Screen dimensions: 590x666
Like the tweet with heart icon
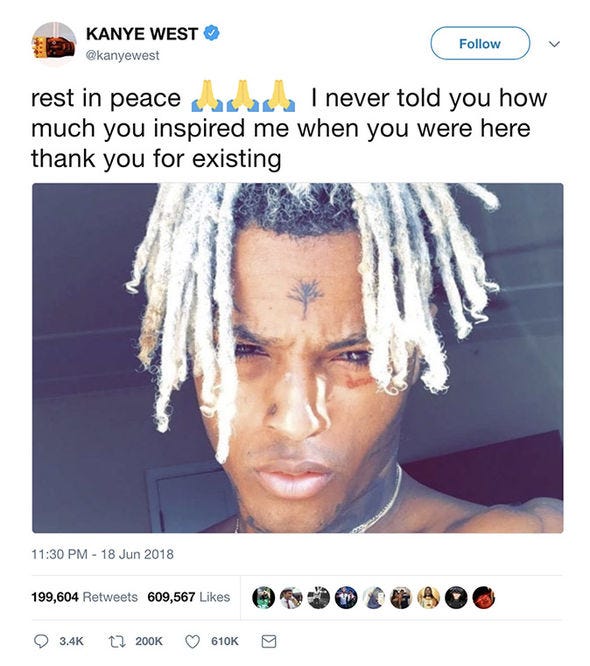[192, 641]
